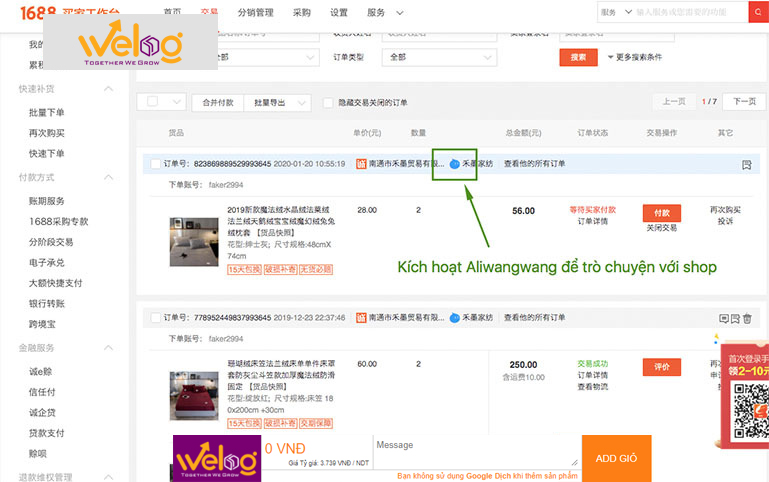The height and width of the screenshot is (482, 769).
Task: Focus the top bar service search field
Action: pyautogui.click(x=692, y=12)
